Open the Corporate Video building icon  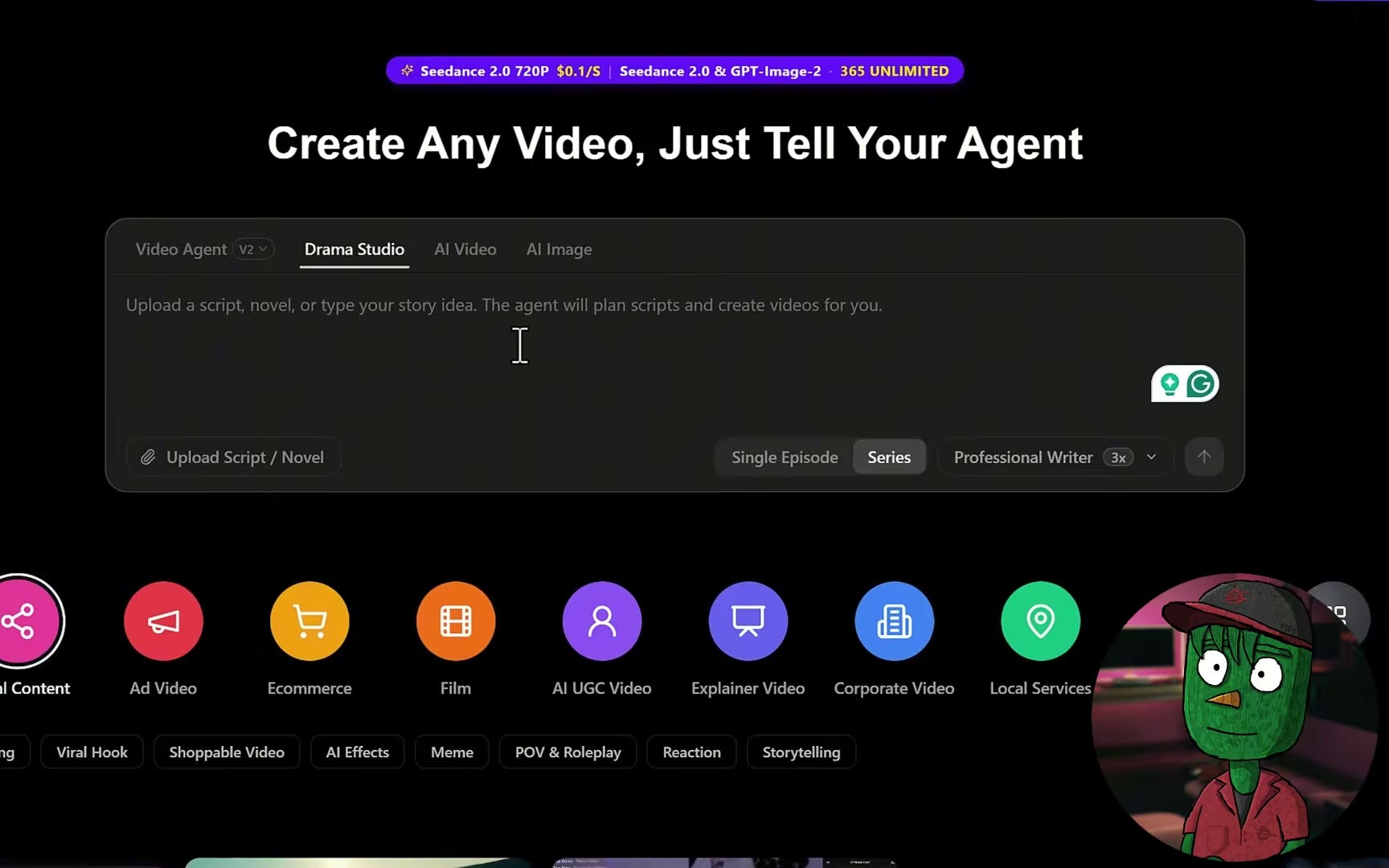pos(895,621)
